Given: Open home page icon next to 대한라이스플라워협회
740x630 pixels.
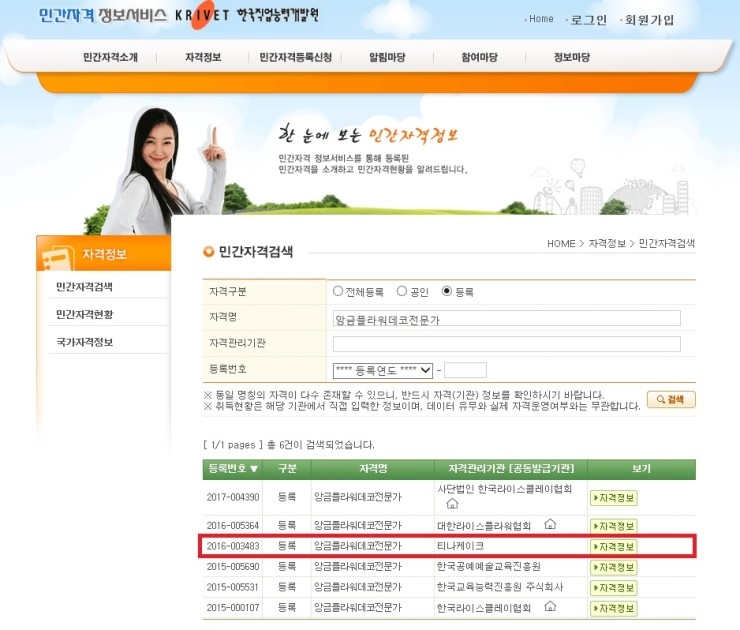Looking at the screenshot, I should point(550,524).
